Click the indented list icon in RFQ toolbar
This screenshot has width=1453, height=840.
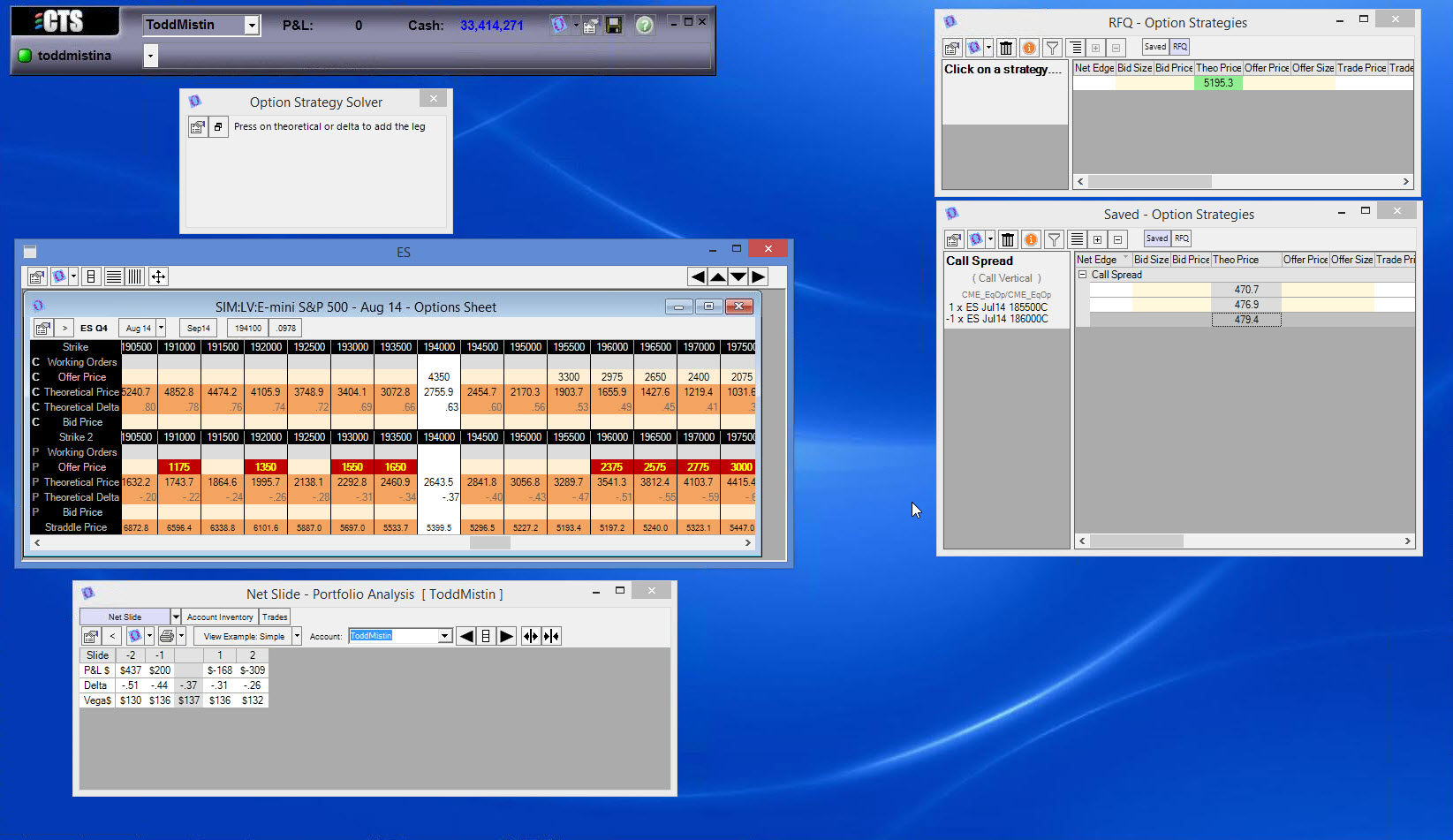pos(1075,48)
